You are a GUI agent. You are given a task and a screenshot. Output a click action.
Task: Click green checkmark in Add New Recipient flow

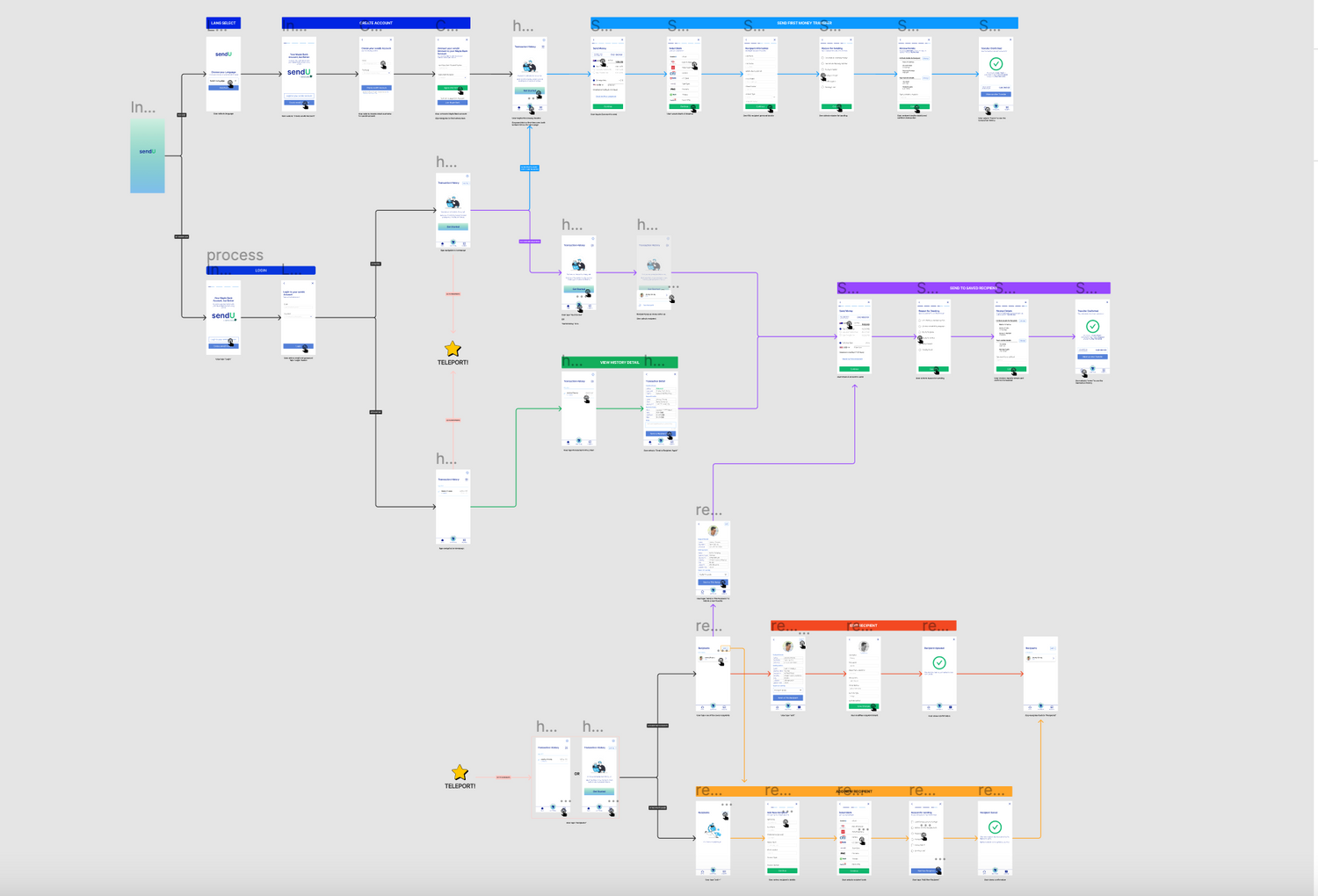pyautogui.click(x=995, y=827)
